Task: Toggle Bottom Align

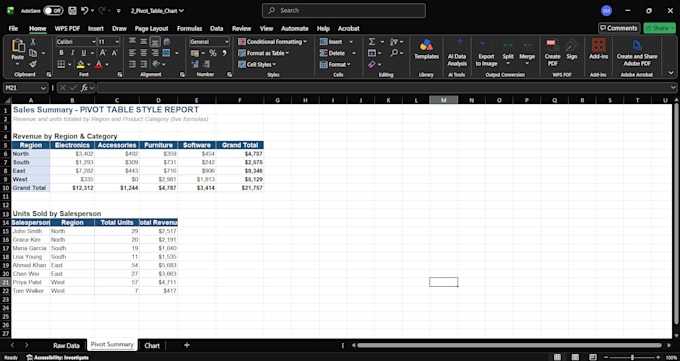Action: pyautogui.click(x=155, y=42)
